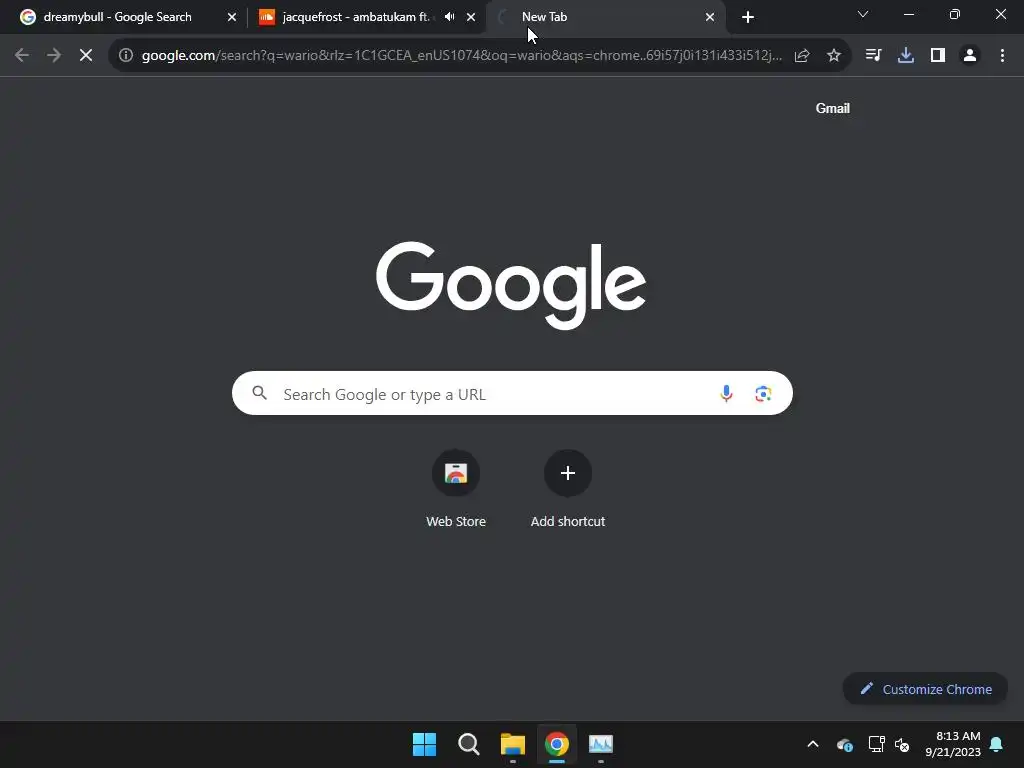Click the muted volume tray icon
The height and width of the screenshot is (768, 1024).
(x=902, y=744)
